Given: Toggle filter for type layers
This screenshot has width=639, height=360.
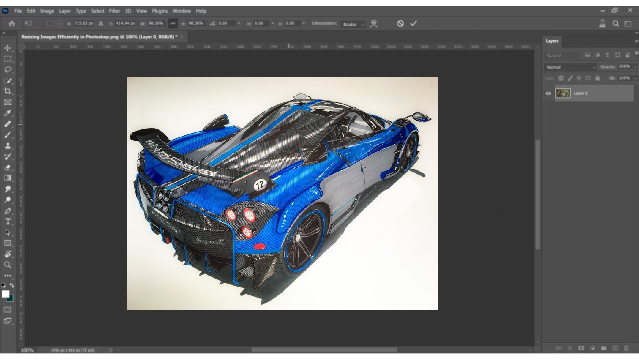Looking at the screenshot, I should click(607, 55).
